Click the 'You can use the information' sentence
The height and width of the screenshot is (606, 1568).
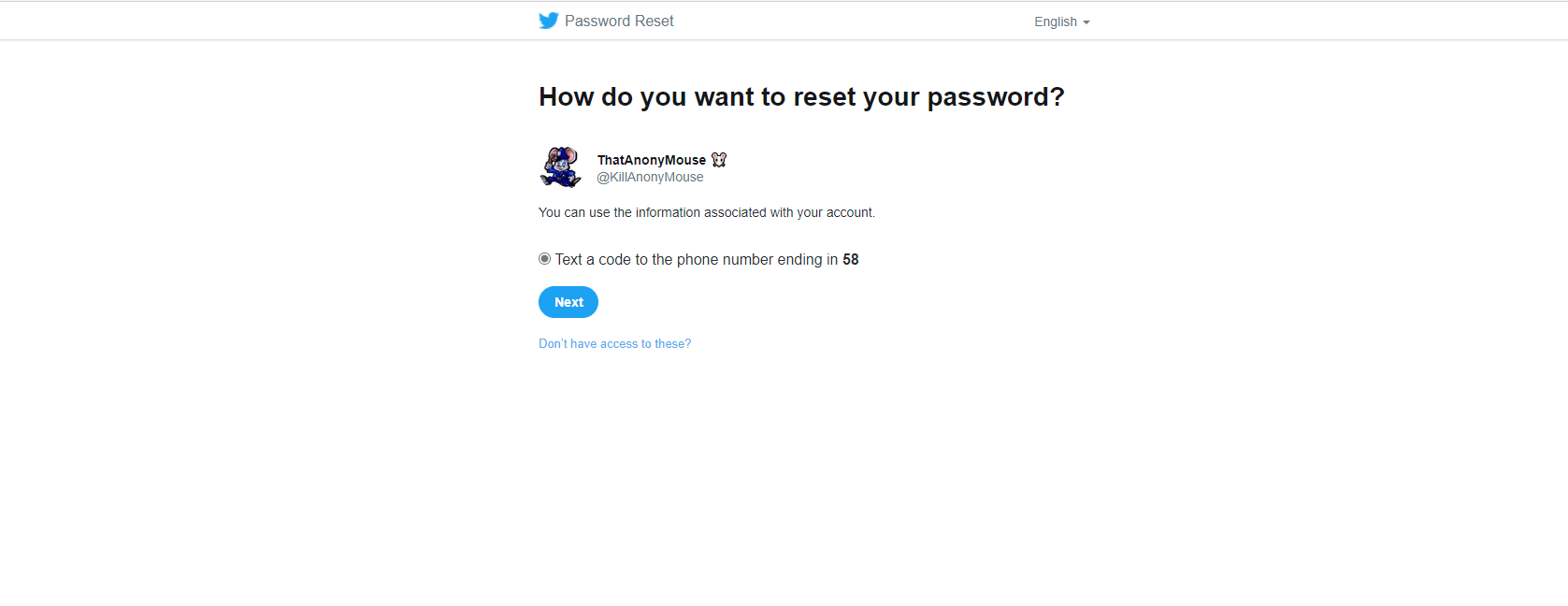pyautogui.click(x=707, y=212)
